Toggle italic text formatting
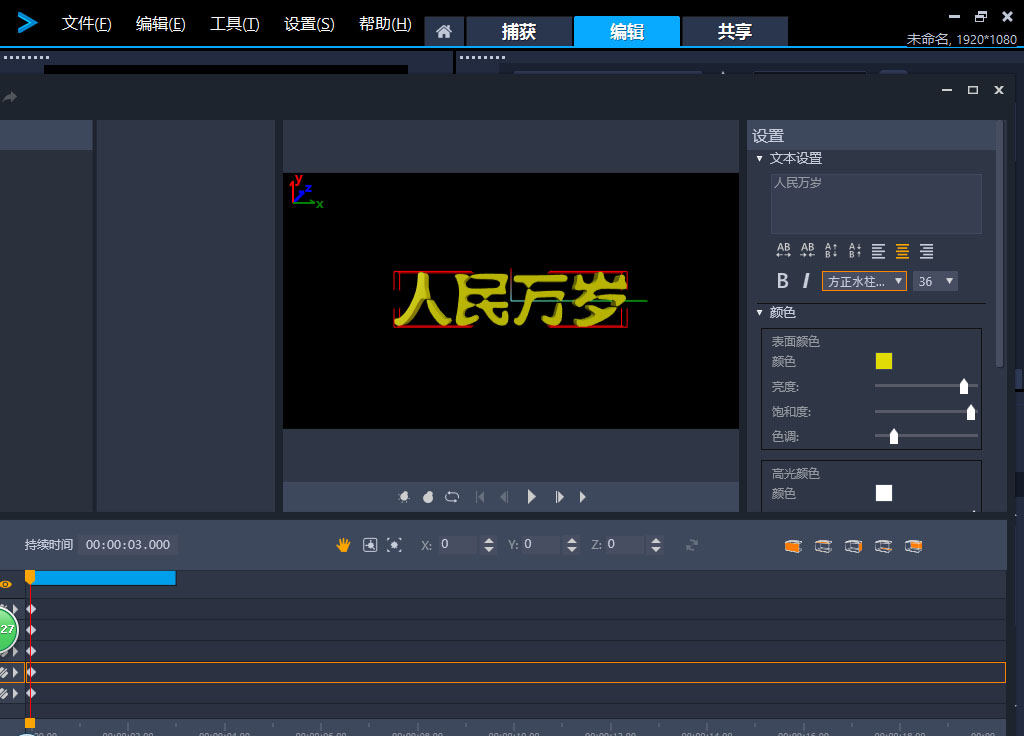The height and width of the screenshot is (736, 1024). tap(807, 281)
